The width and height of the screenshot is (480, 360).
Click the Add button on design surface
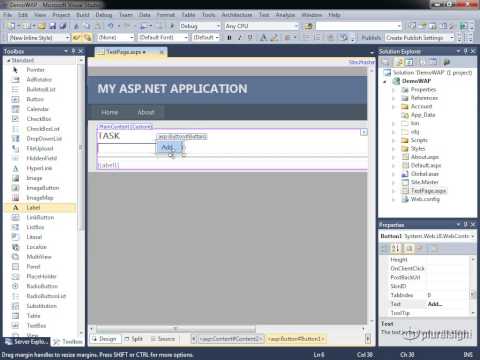(169, 147)
